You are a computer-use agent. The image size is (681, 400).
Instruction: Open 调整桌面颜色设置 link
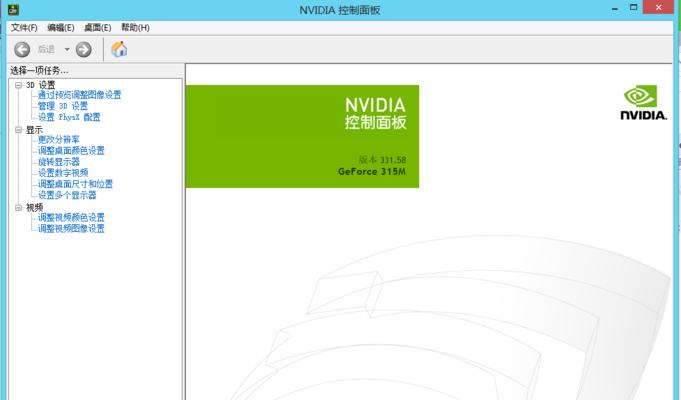coord(71,151)
